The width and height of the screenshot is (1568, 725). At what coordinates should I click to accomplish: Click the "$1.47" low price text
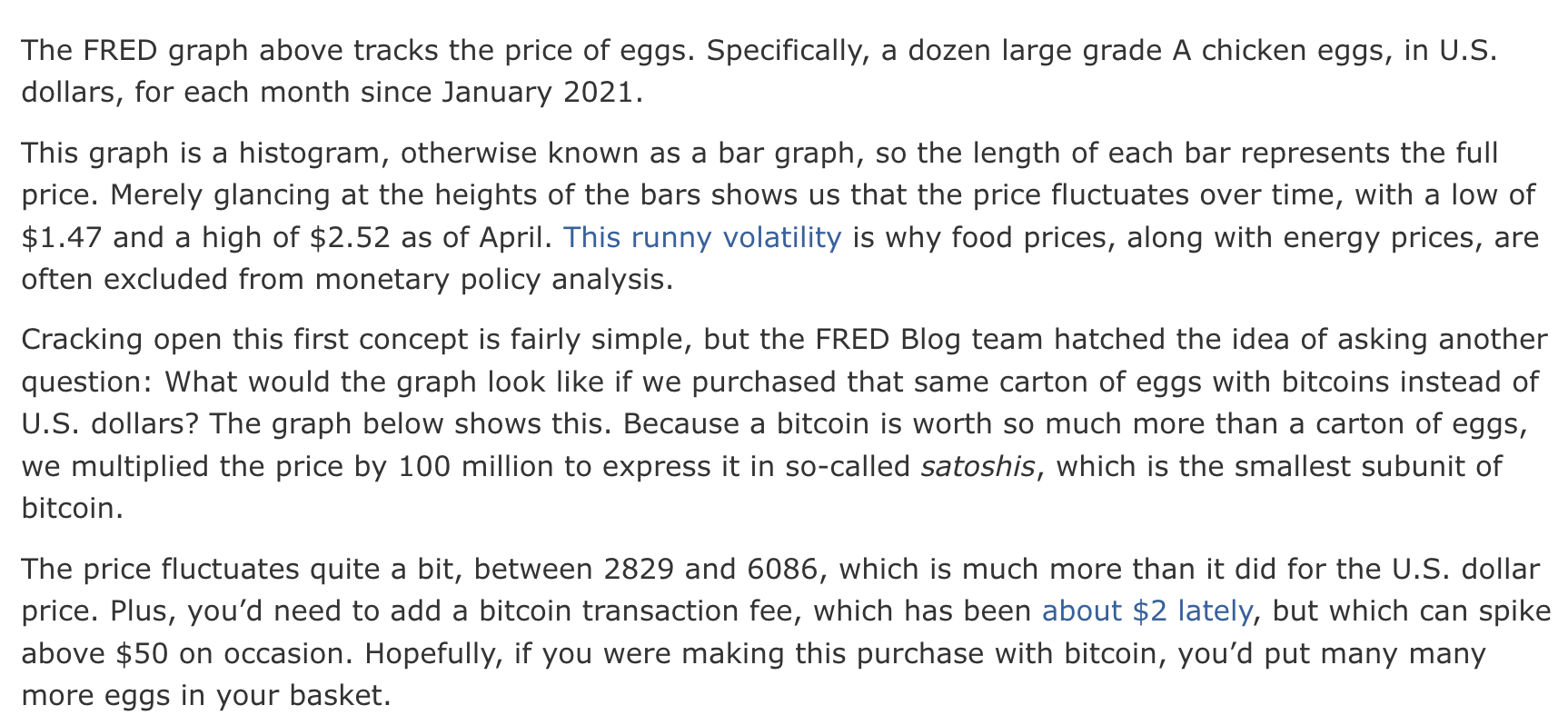(x=62, y=237)
